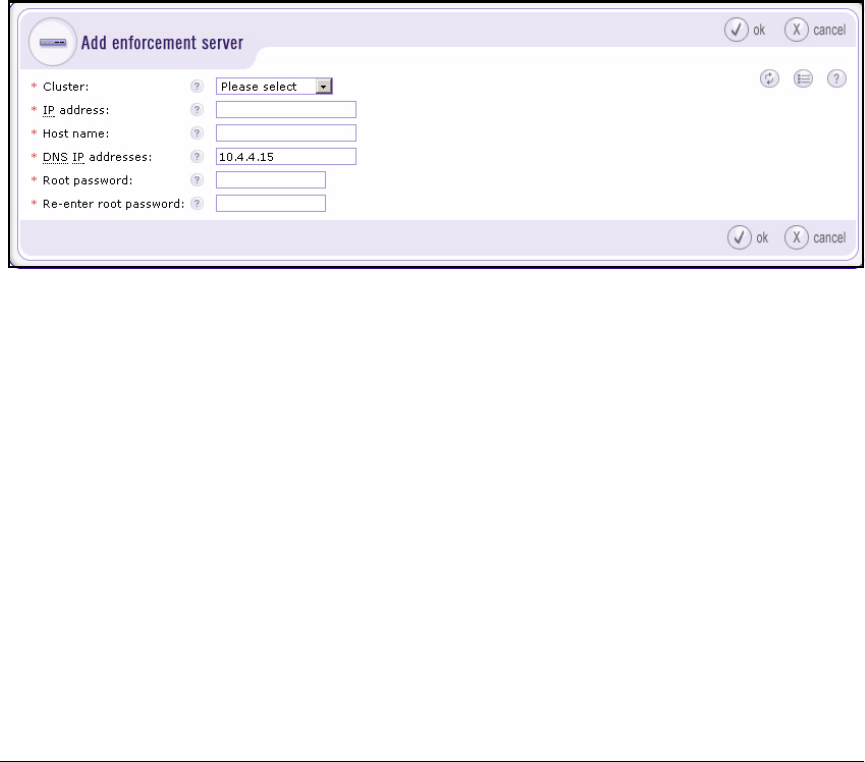Click ok button in bottom footer
The width and height of the screenshot is (865, 762).
point(748,238)
